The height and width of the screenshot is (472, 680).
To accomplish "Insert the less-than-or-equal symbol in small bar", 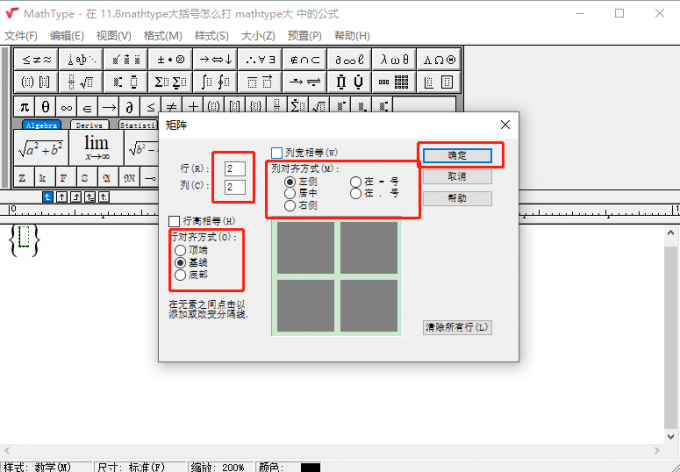I will click(x=150, y=107).
